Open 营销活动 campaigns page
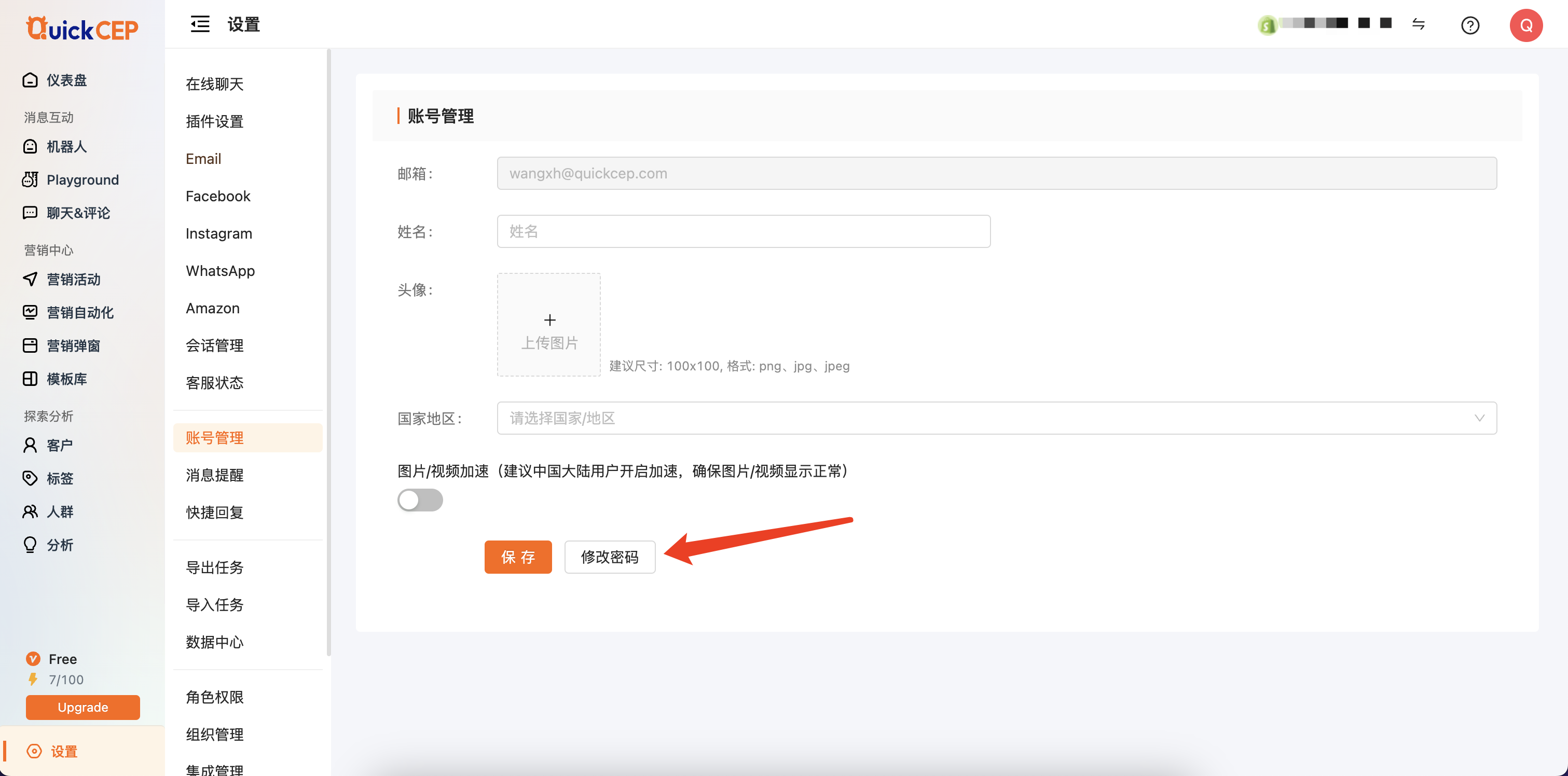Viewport: 1568px width, 776px height. point(73,280)
